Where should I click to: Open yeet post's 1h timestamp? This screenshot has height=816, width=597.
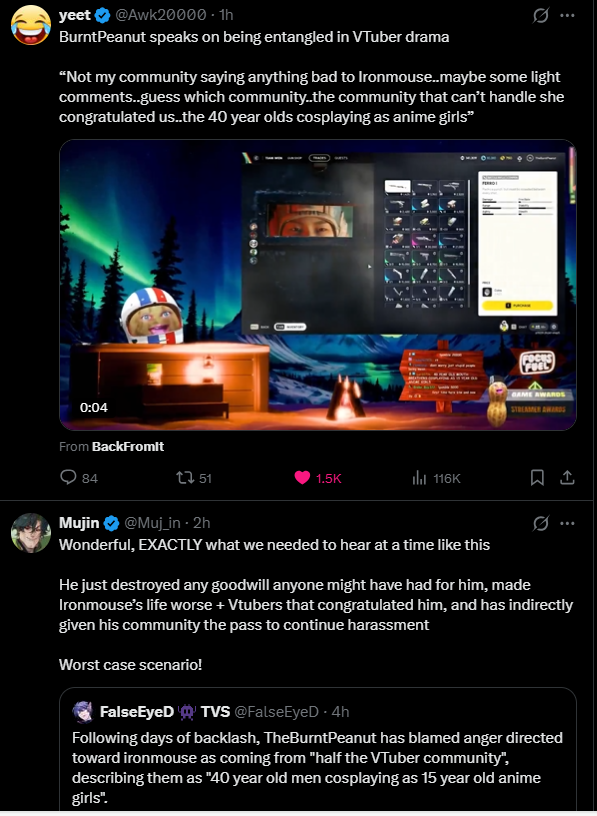click(226, 15)
